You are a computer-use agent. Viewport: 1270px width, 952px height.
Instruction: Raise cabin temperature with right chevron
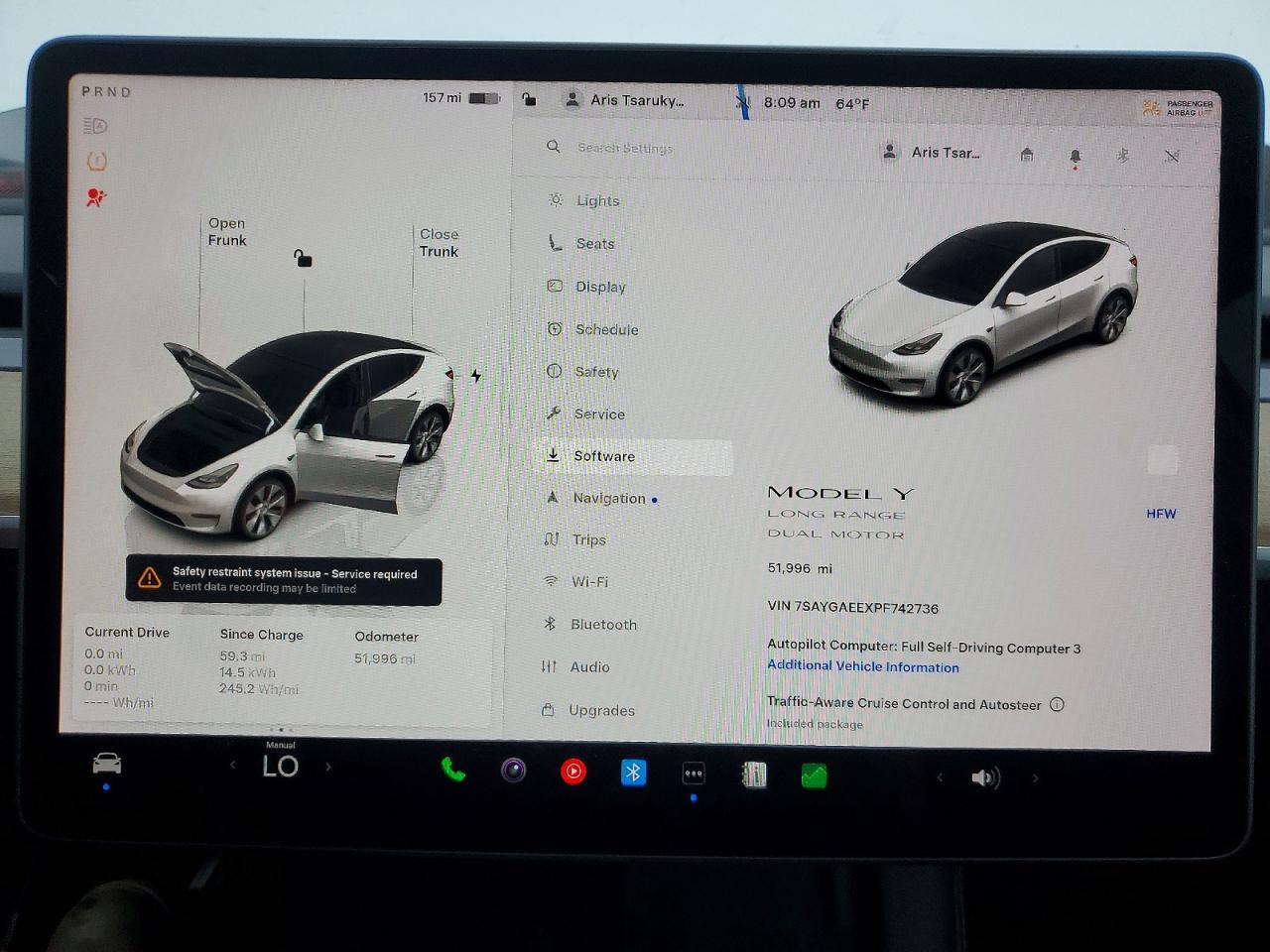328,766
